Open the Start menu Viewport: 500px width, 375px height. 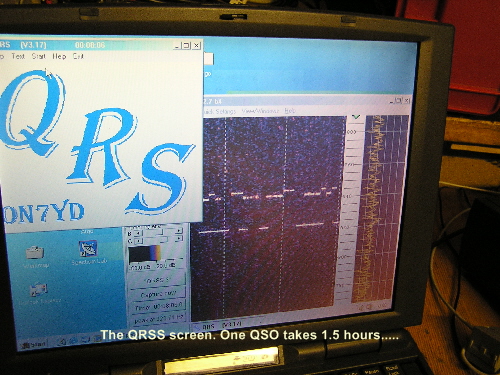[34, 344]
